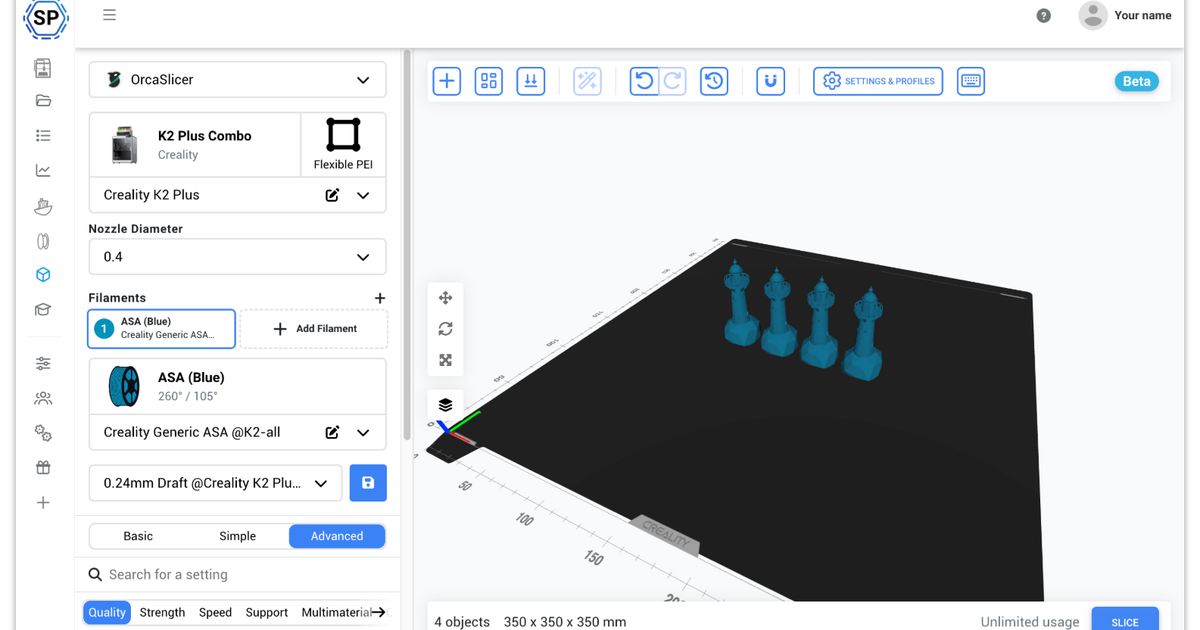Open the maintenance hand icon in the sidebar
Viewport: 1200px width, 630px height.
click(x=42, y=206)
